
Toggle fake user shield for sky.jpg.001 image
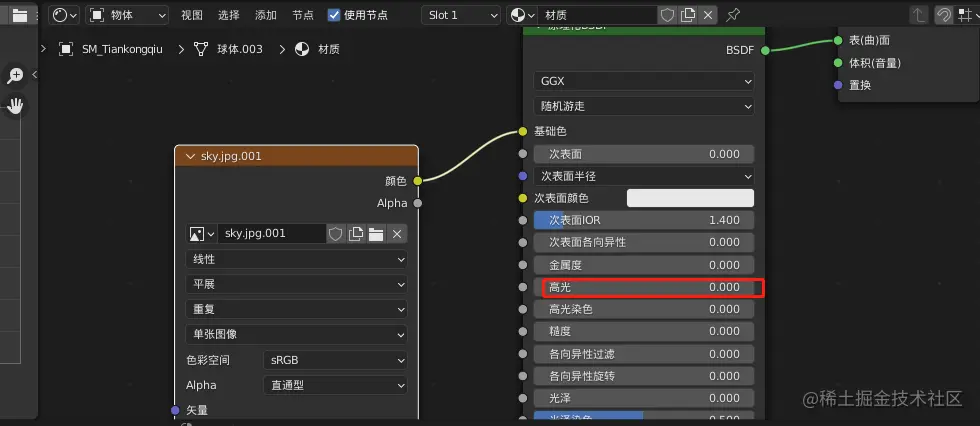[336, 234]
